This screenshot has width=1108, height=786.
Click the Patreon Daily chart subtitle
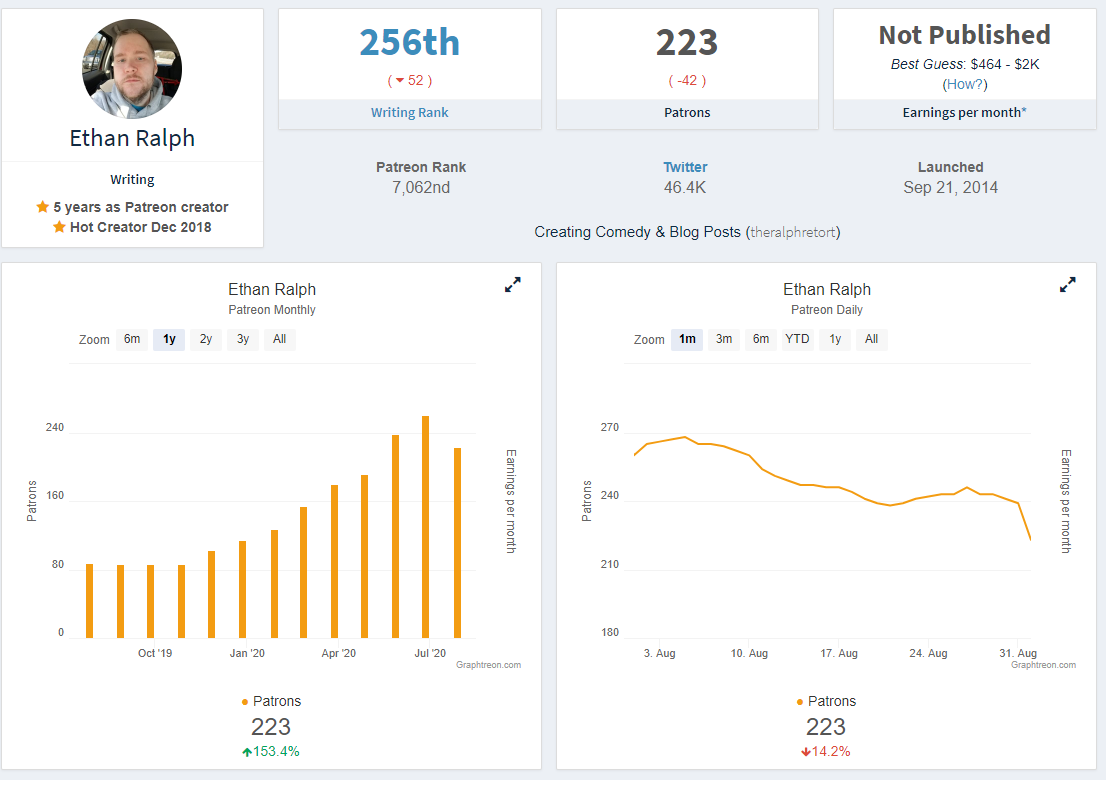(827, 310)
